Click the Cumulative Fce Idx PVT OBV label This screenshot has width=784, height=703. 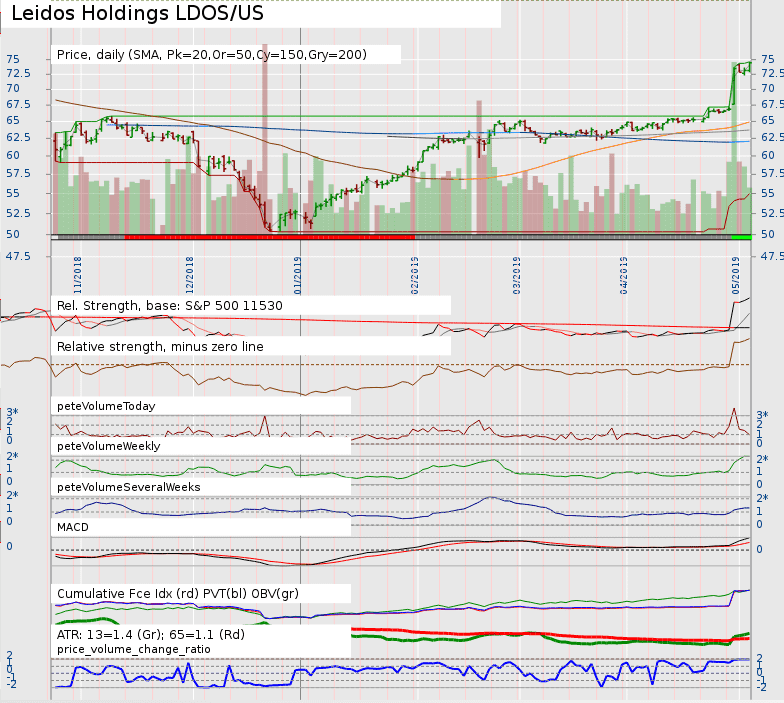pos(178,594)
